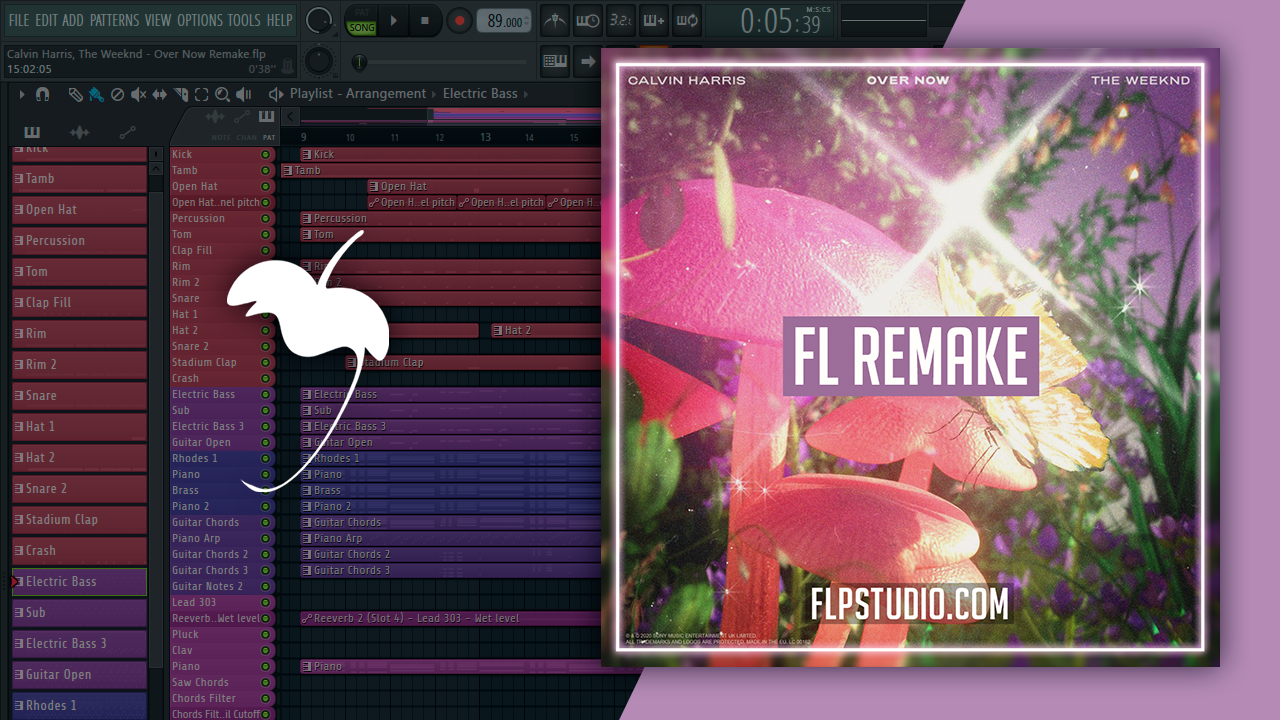The image size is (1280, 720).
Task: Select the Zoom magnifier tool in playlist
Action: 222,94
